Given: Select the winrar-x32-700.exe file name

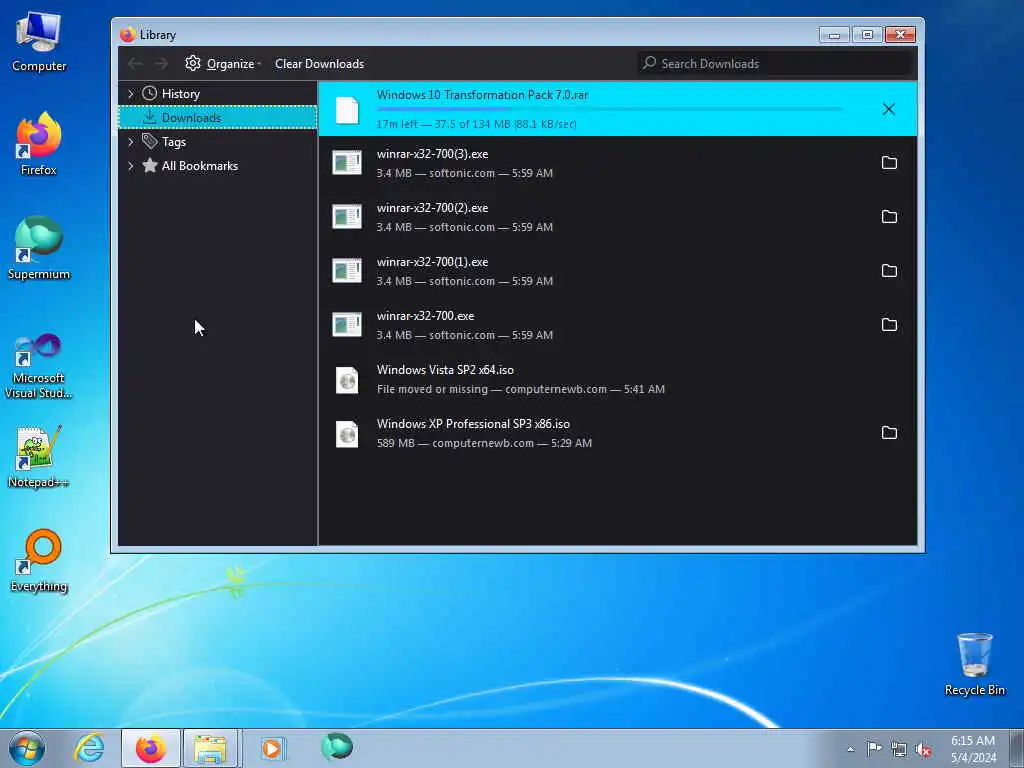Looking at the screenshot, I should (425, 315).
